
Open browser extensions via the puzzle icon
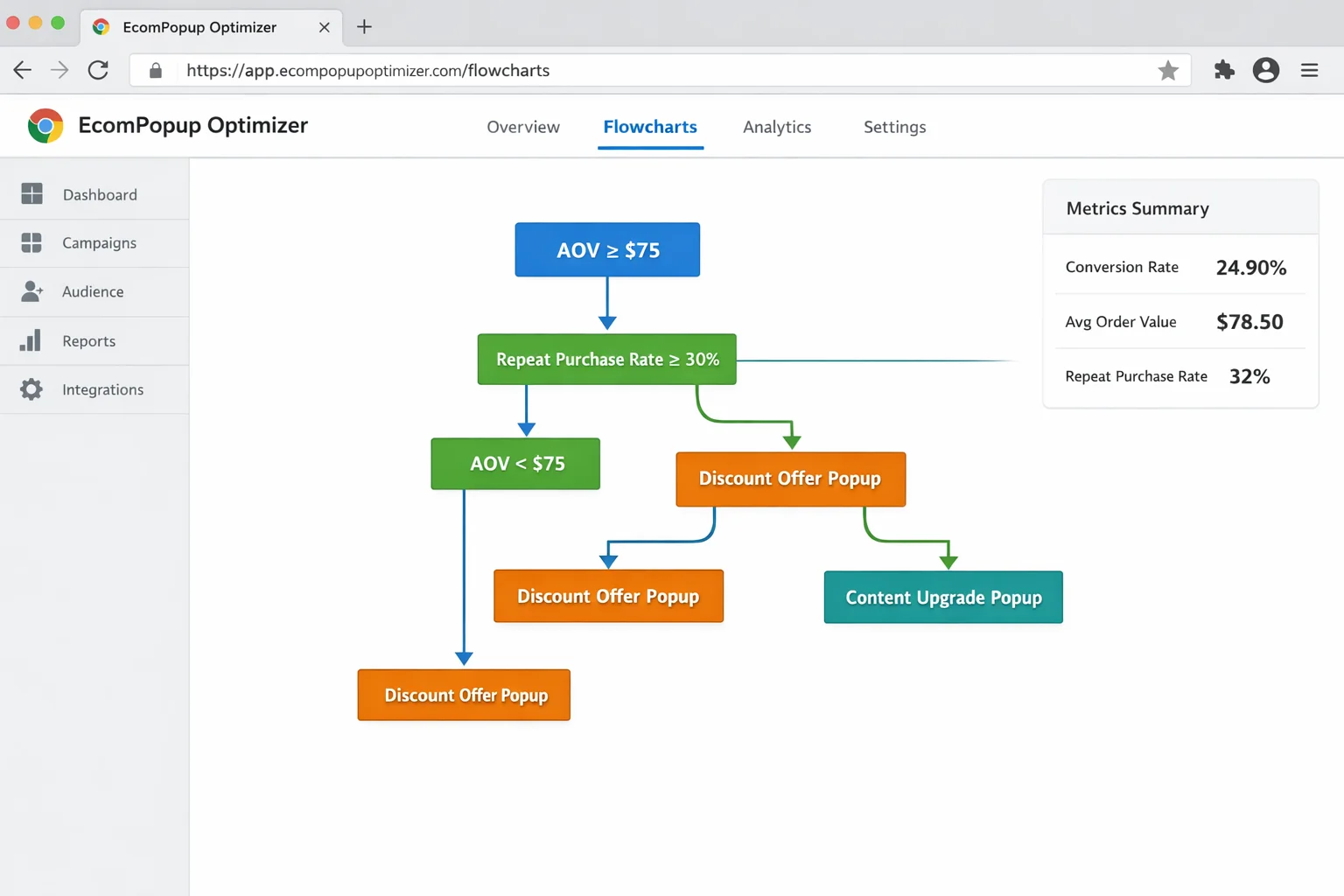pos(1223,70)
